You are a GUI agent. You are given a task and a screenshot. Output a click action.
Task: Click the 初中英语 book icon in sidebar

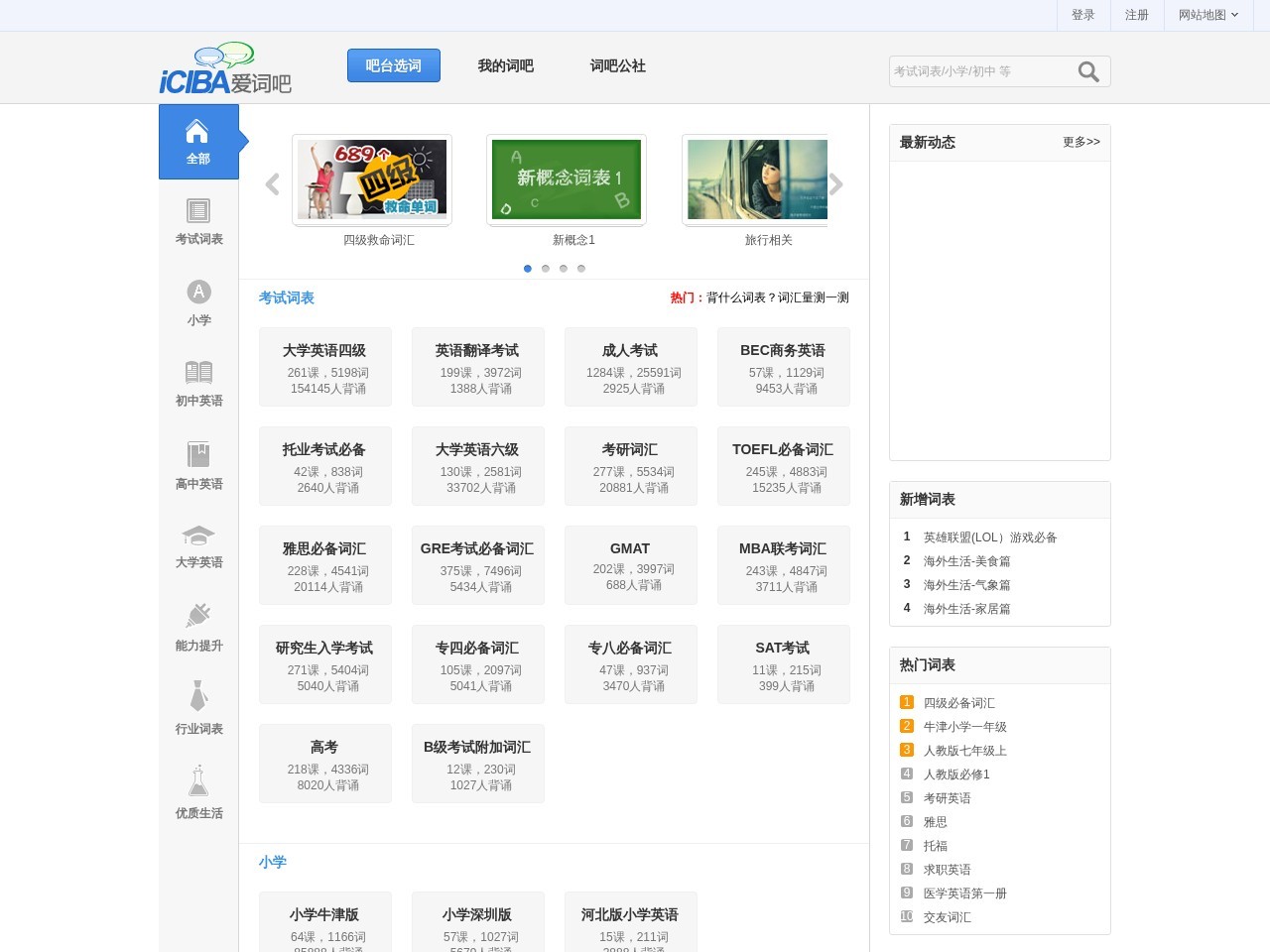(197, 372)
